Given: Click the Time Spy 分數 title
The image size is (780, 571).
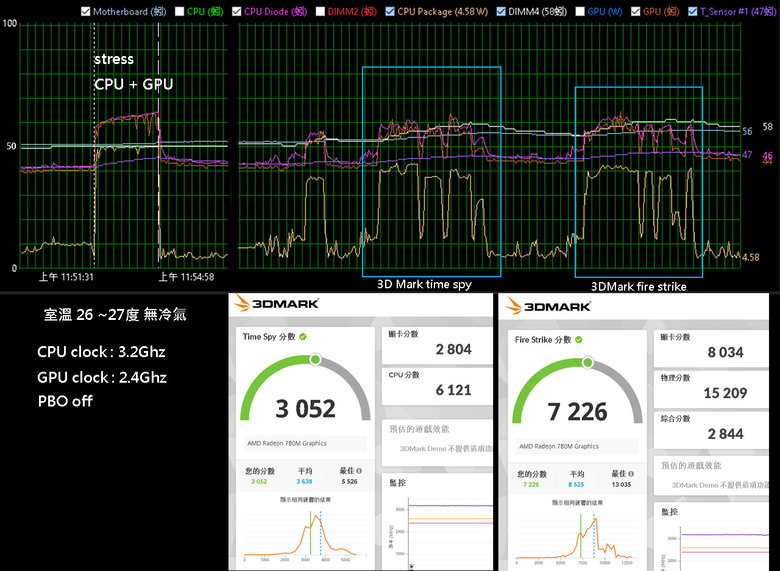Looking at the screenshot, I should pos(269,337).
